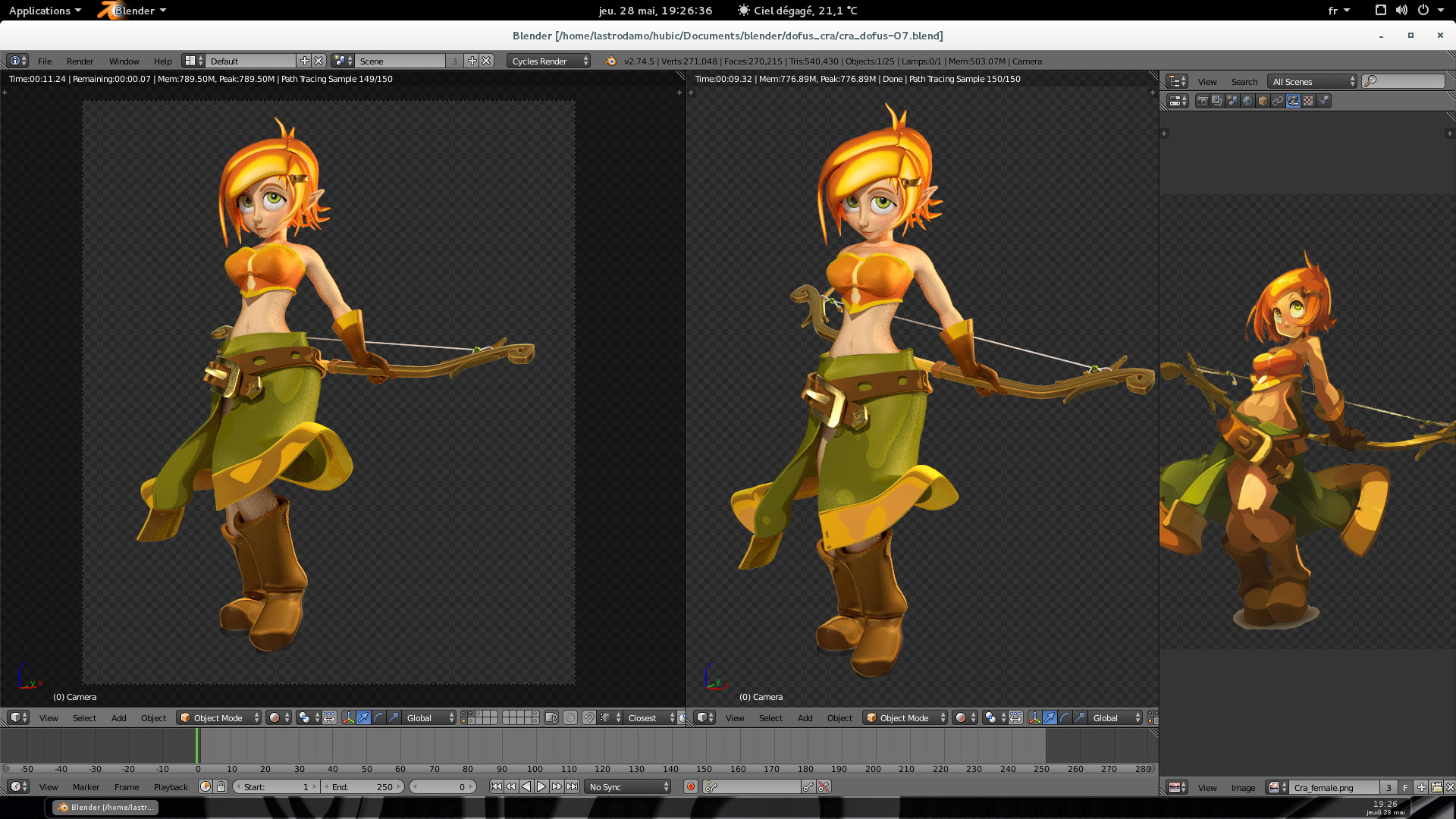This screenshot has width=1456, height=819.
Task: Toggle the time range lock icon
Action: tap(221, 787)
